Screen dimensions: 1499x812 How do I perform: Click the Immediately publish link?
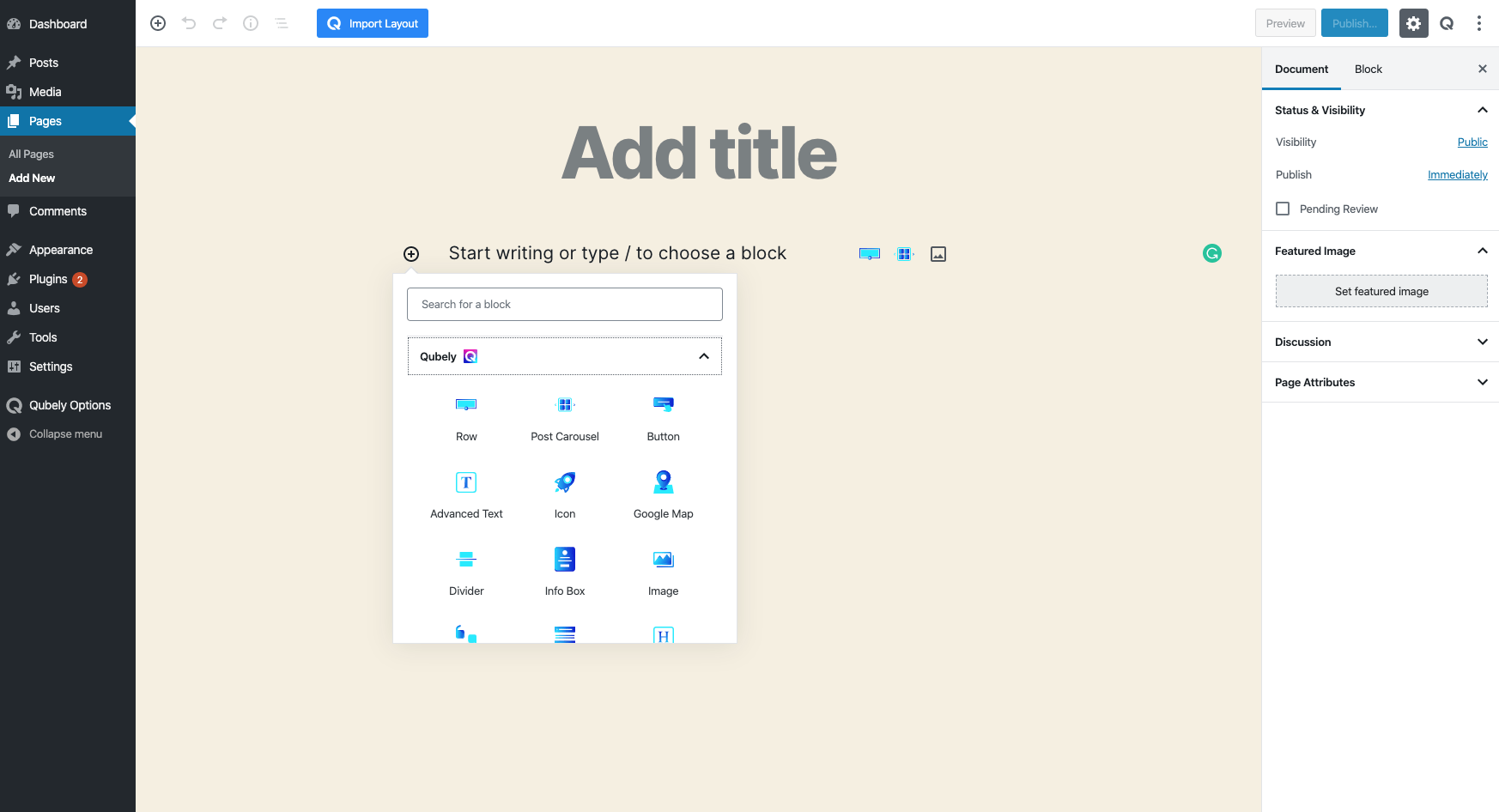pos(1457,174)
